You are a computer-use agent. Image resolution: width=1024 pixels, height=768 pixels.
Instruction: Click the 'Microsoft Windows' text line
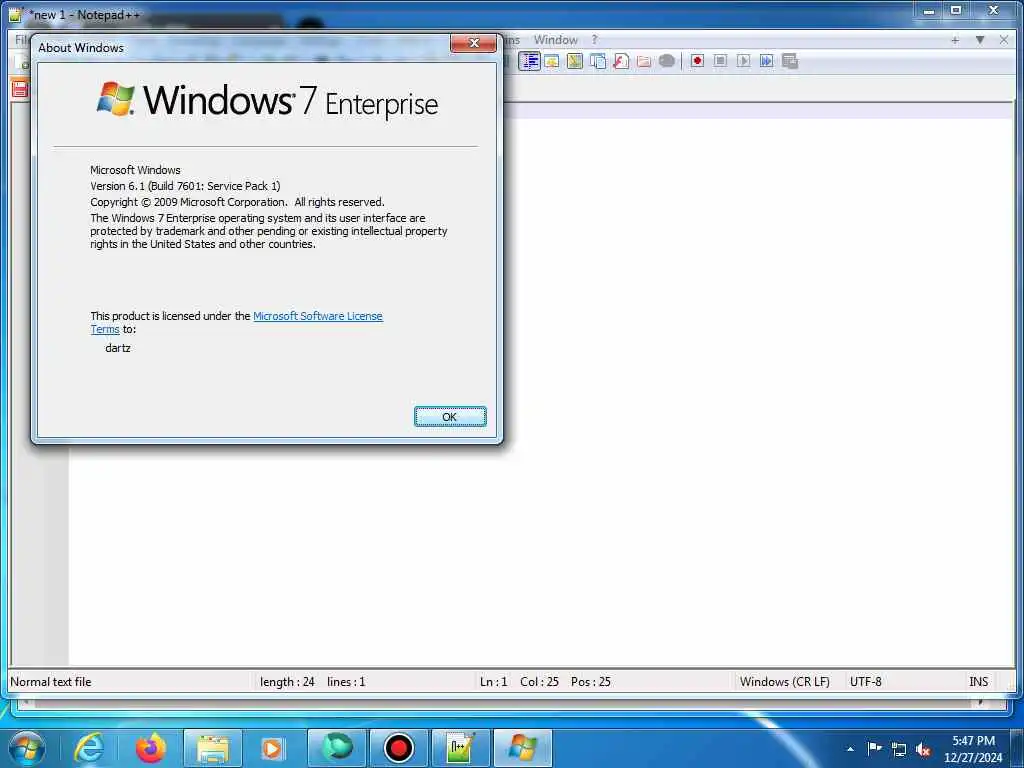click(135, 170)
